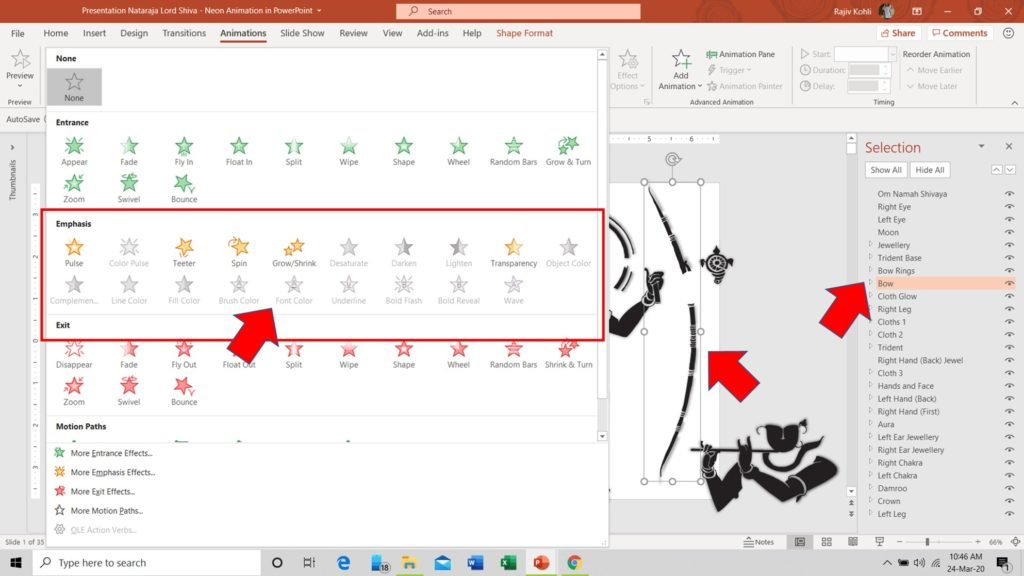
Task: Open the Effect Options dropdown
Action: [628, 71]
